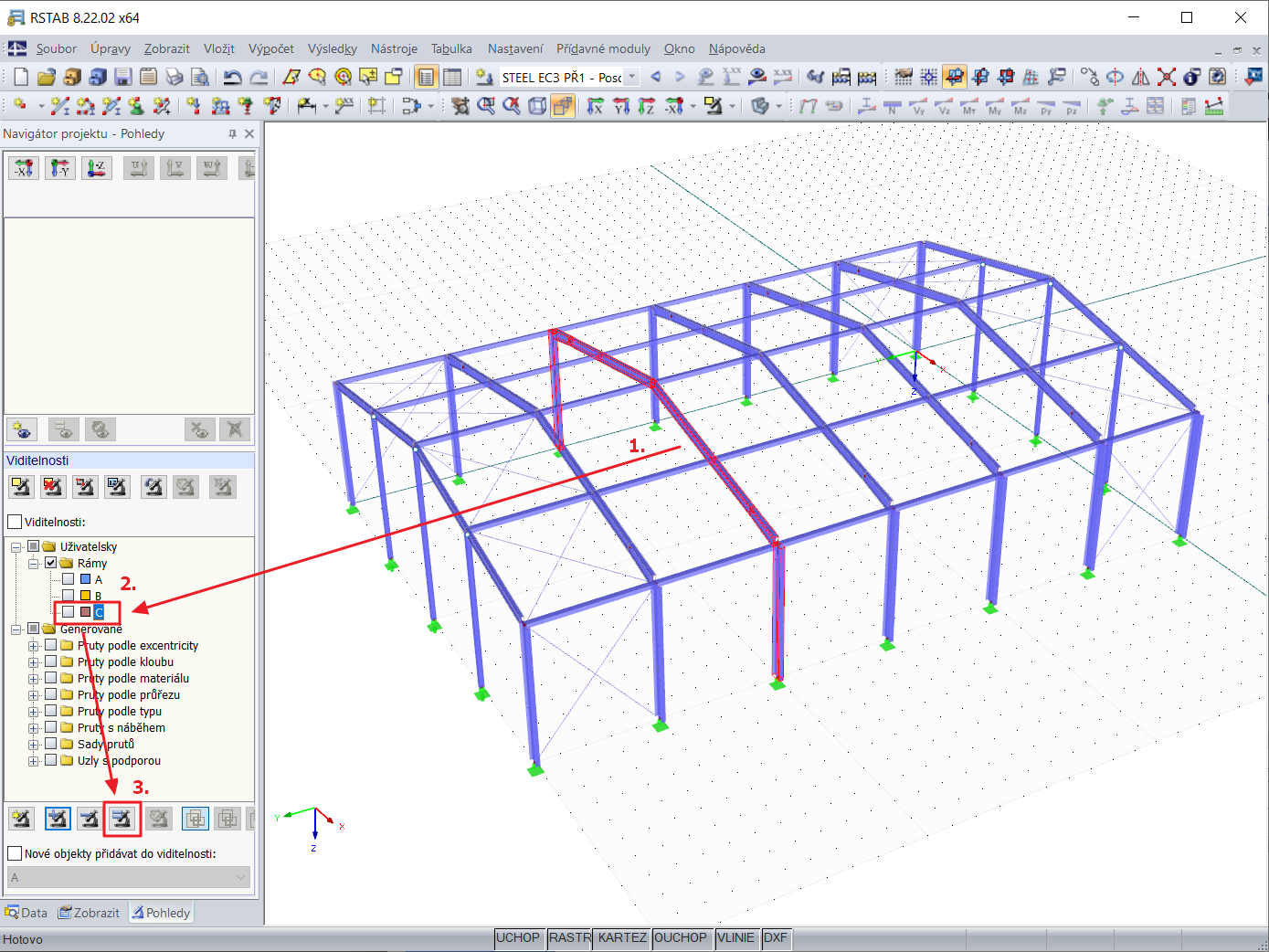Open the Výsledky menu
1269x952 pixels.
333,48
